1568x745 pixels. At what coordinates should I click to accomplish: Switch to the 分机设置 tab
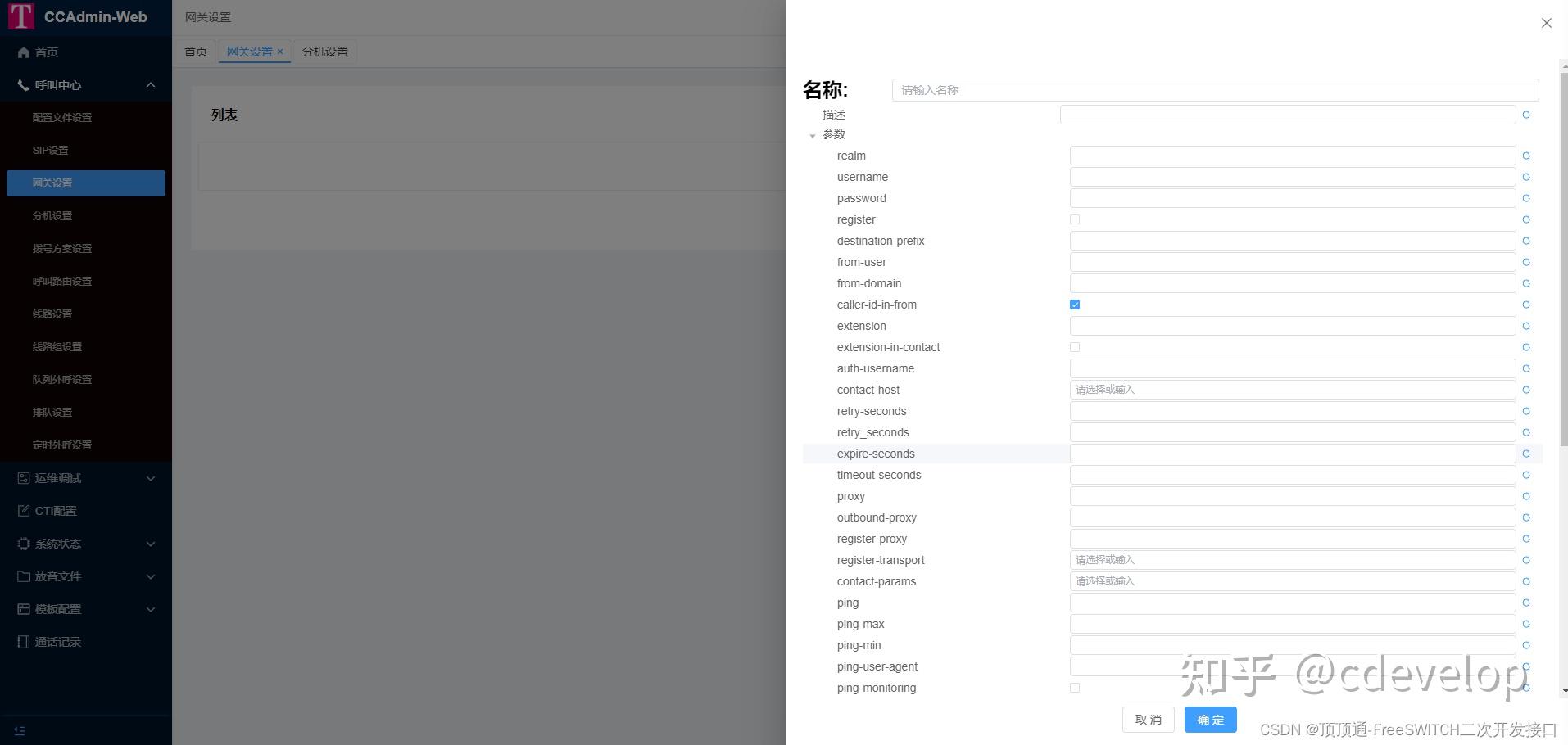point(324,51)
